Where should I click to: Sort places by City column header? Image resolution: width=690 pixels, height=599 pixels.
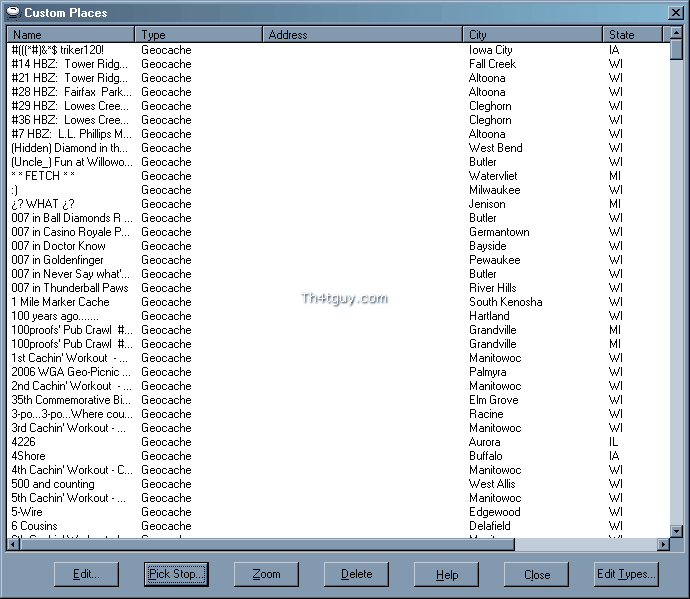coord(533,34)
